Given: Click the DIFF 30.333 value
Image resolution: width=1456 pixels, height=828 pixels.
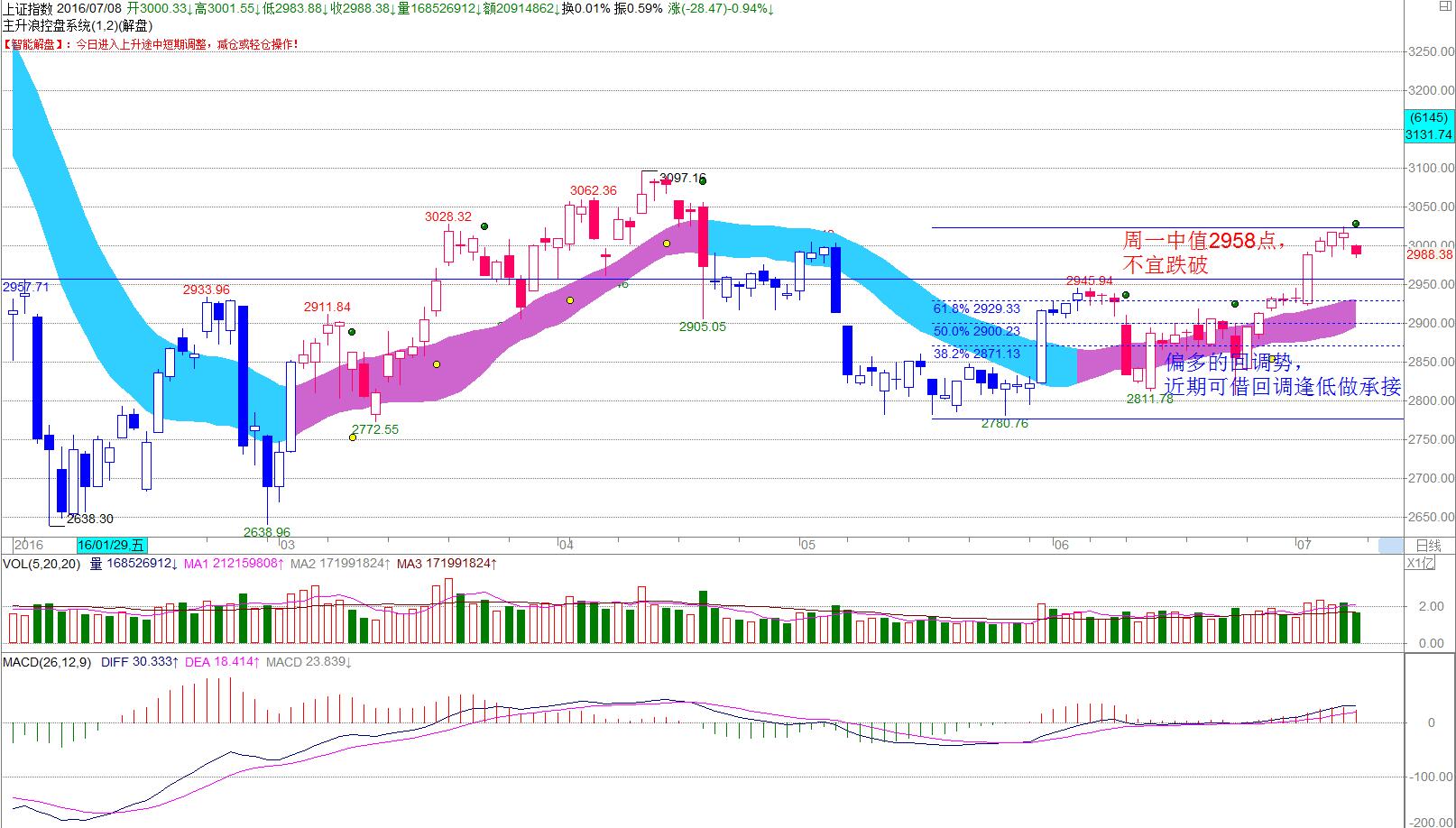Looking at the screenshot, I should pos(140,663).
